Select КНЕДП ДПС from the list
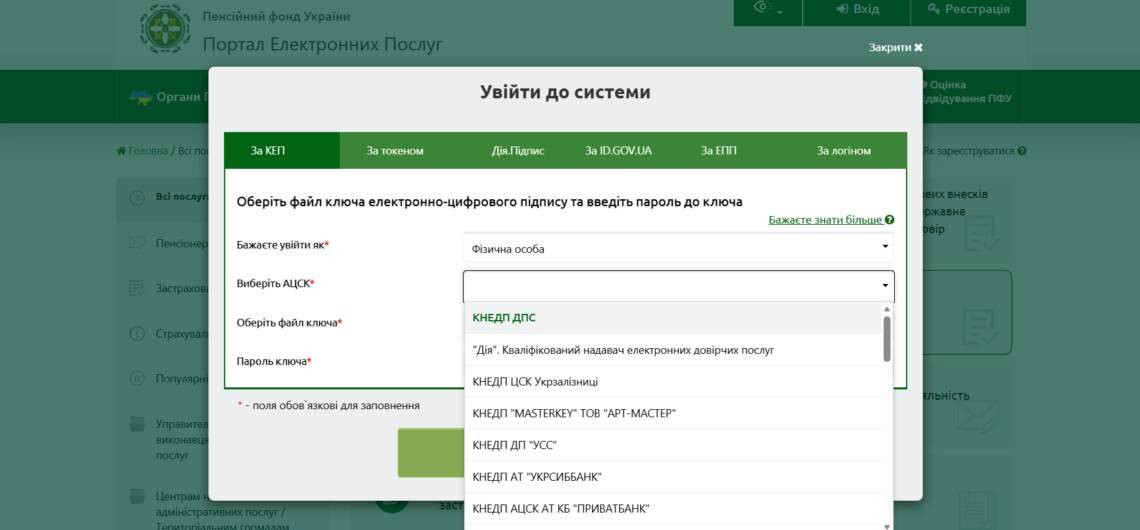Screen dimensions: 1140x530 point(673,318)
